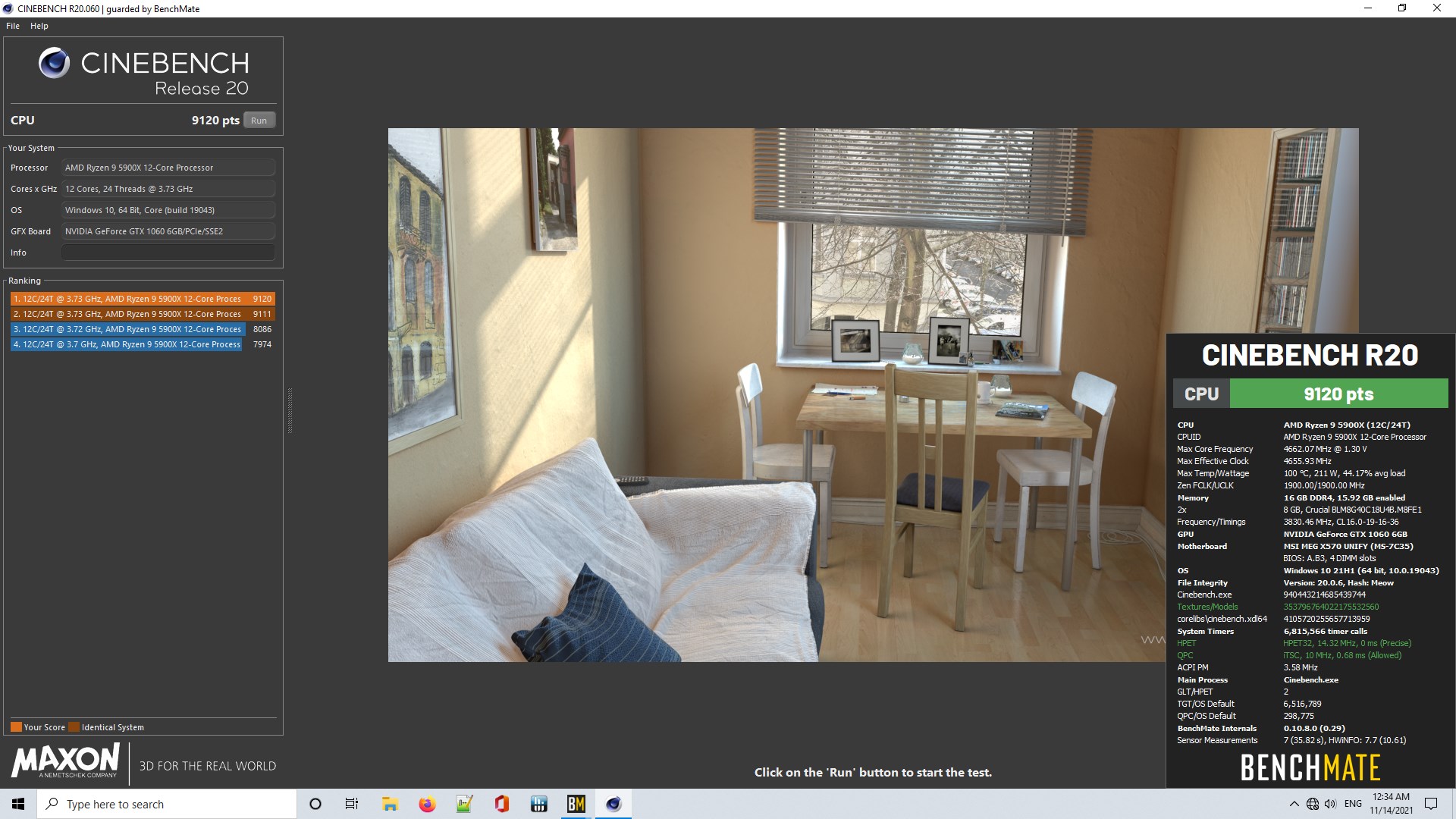This screenshot has width=1456, height=819.
Task: Click the Motherboard value MSI MEG X570 UNIFY
Action: tap(1348, 546)
